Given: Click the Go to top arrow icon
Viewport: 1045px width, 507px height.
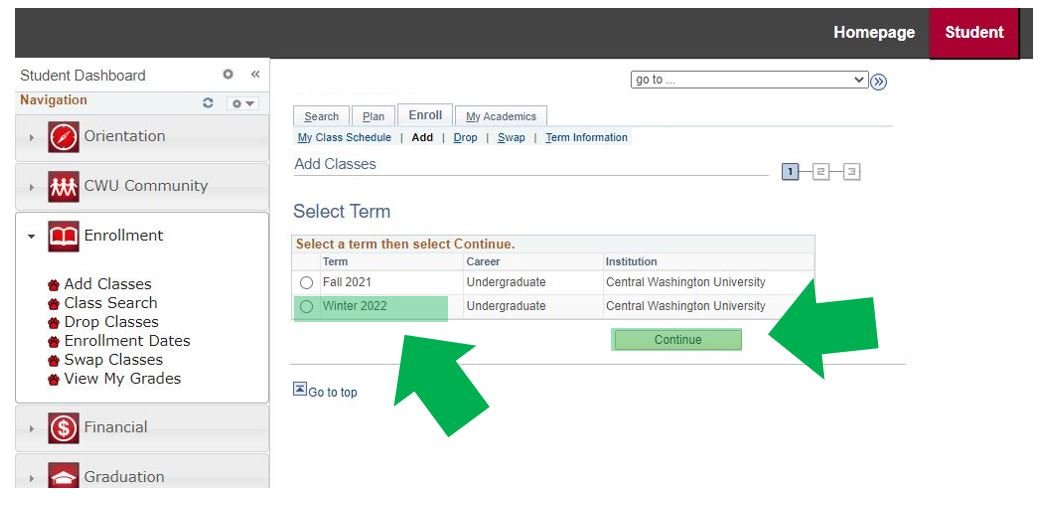Looking at the screenshot, I should pyautogui.click(x=300, y=389).
